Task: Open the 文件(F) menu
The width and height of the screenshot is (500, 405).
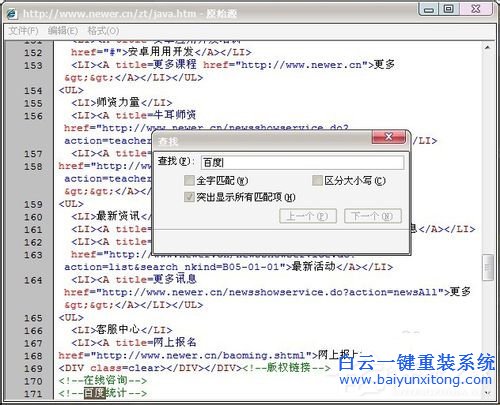Action: pos(23,31)
